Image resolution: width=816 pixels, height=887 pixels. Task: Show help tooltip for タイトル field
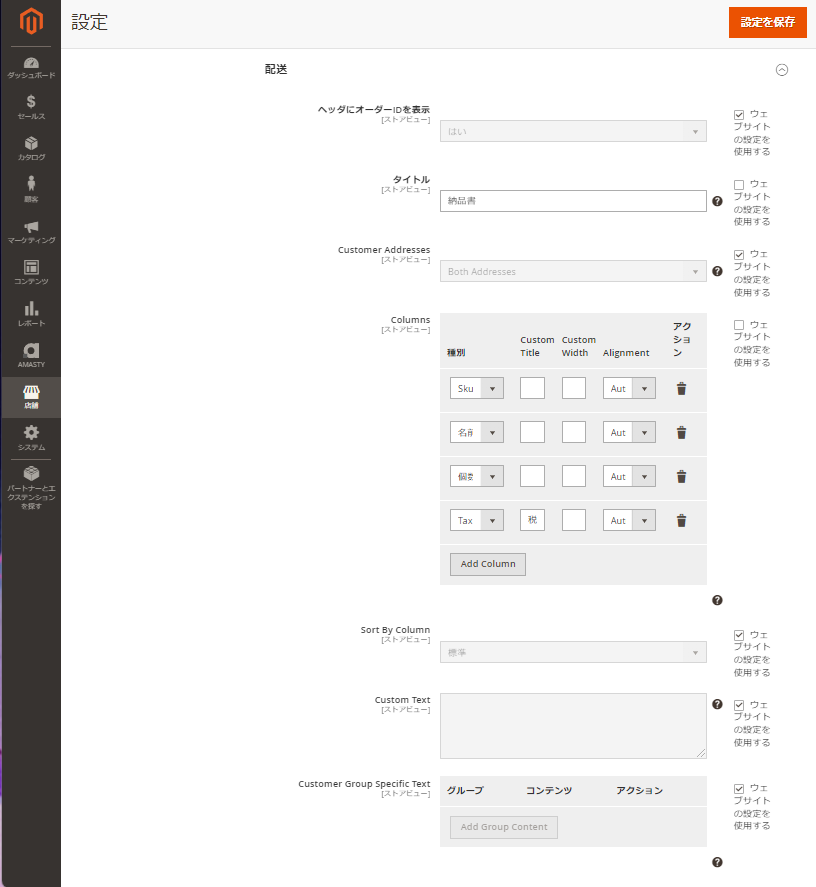pyautogui.click(x=717, y=201)
